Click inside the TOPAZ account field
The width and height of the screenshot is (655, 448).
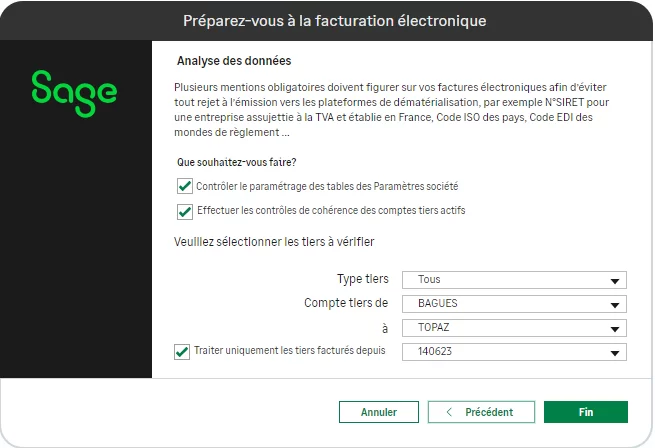pos(505,328)
